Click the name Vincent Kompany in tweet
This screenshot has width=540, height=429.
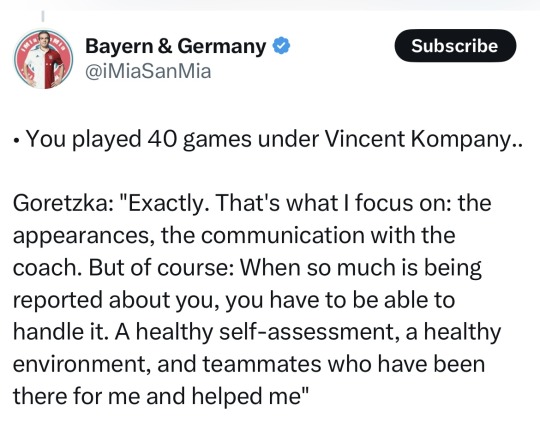(x=424, y=139)
